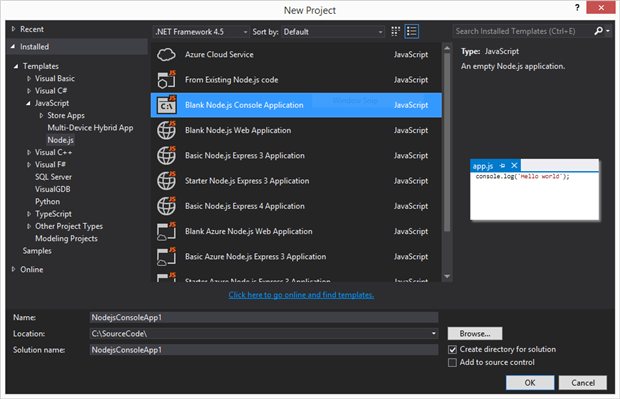Click the template list scroll down arrow
Viewport: 620px width, 399px height.
447,276
